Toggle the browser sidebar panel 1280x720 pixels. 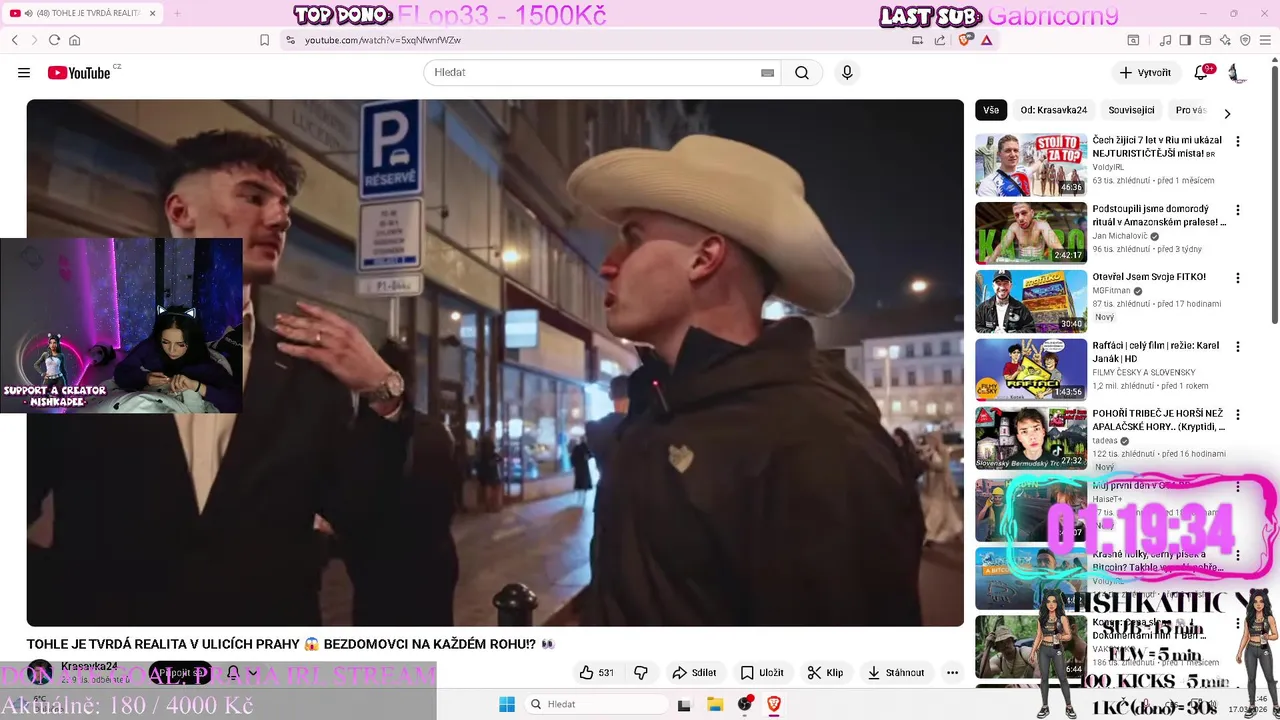pyautogui.click(x=1185, y=40)
